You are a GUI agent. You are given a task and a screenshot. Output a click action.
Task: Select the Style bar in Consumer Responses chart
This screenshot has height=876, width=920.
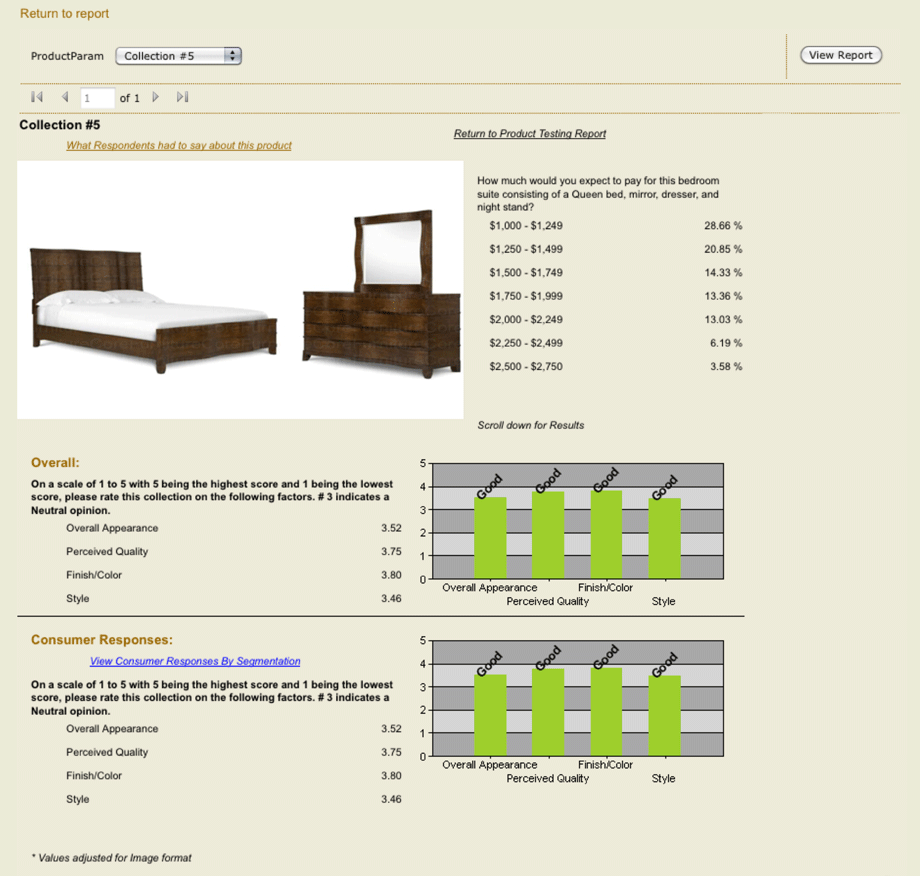coord(663,715)
